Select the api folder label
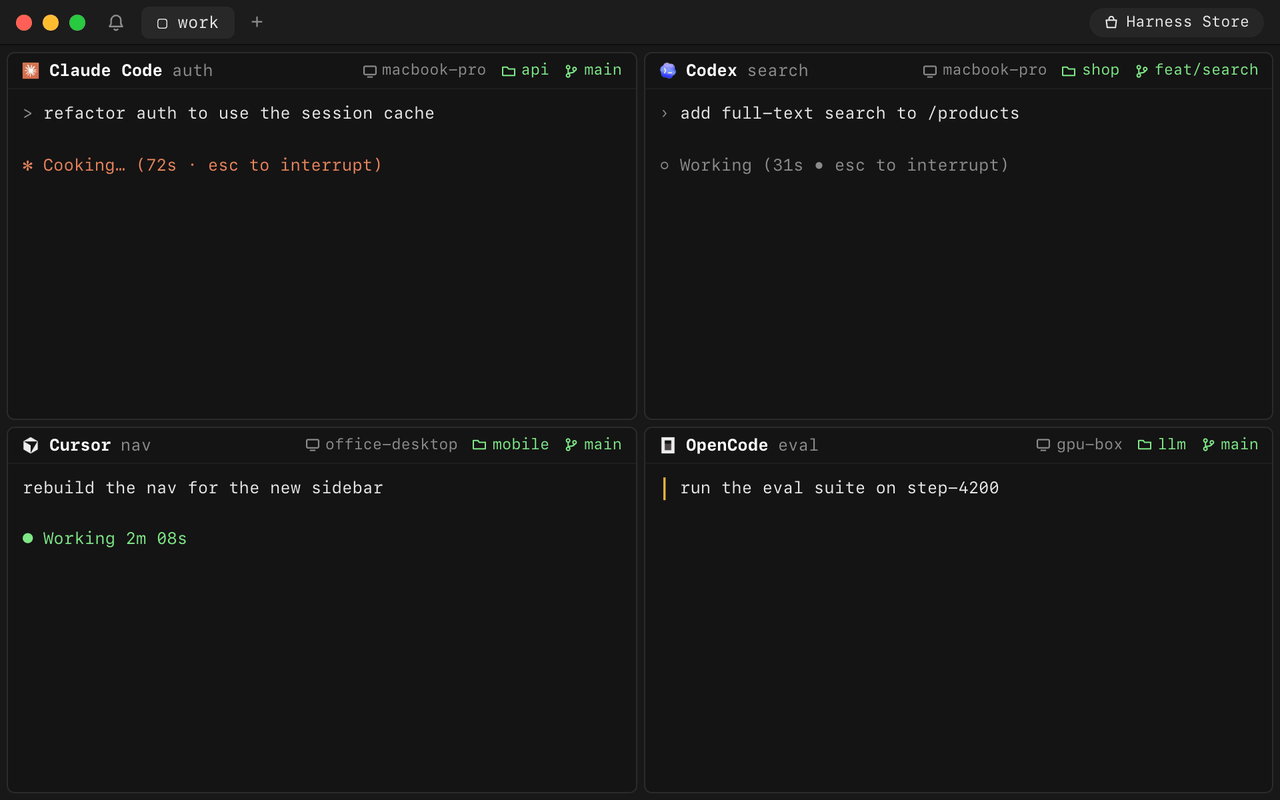 pyautogui.click(x=535, y=70)
